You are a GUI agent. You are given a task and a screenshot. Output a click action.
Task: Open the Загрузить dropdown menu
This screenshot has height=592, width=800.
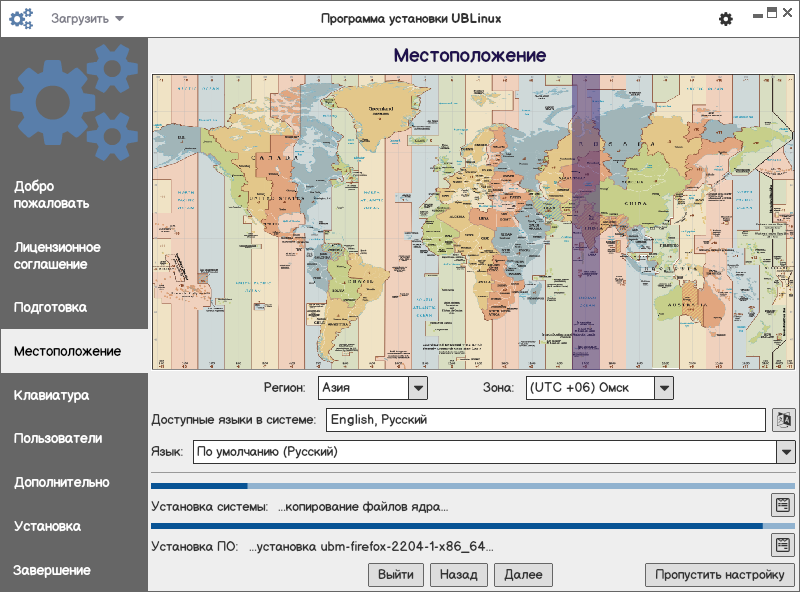(x=88, y=19)
